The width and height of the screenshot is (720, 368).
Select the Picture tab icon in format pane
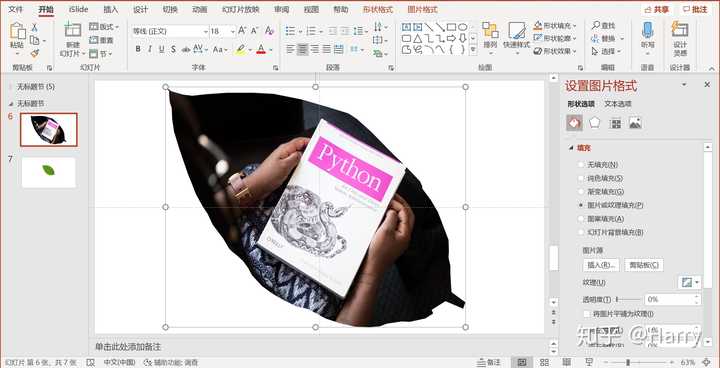(x=636, y=123)
